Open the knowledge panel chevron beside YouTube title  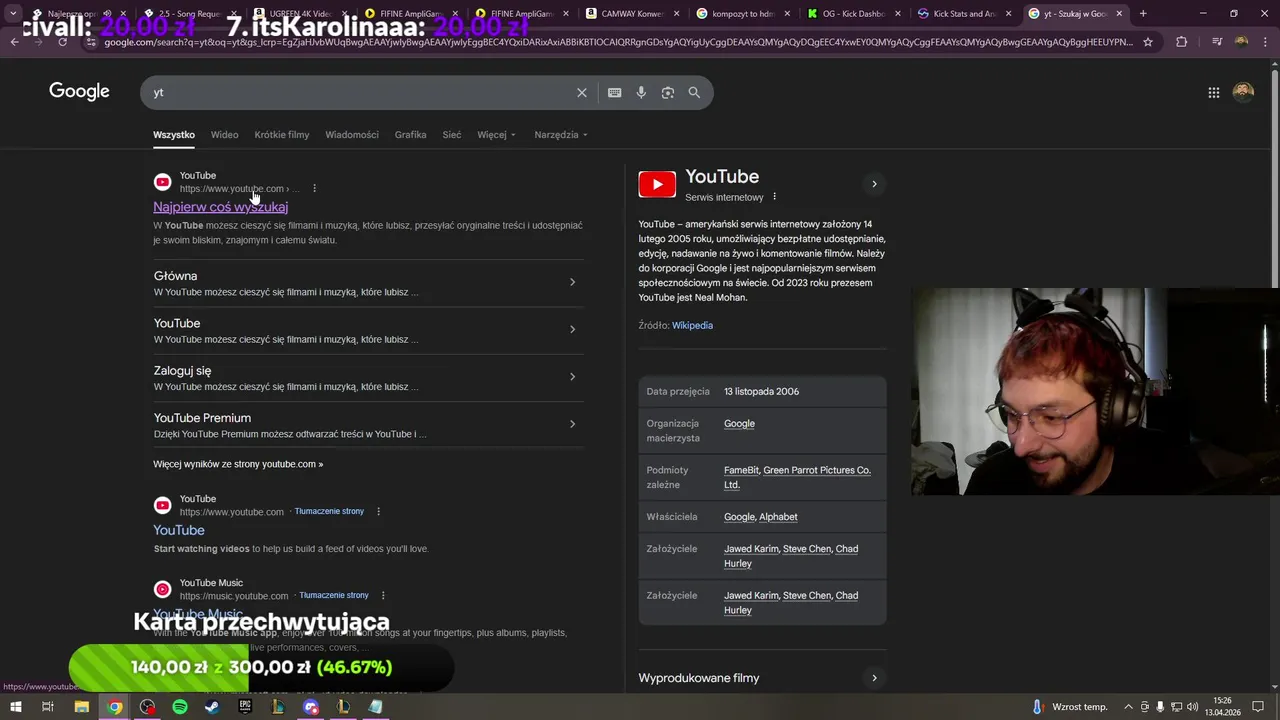click(x=874, y=184)
